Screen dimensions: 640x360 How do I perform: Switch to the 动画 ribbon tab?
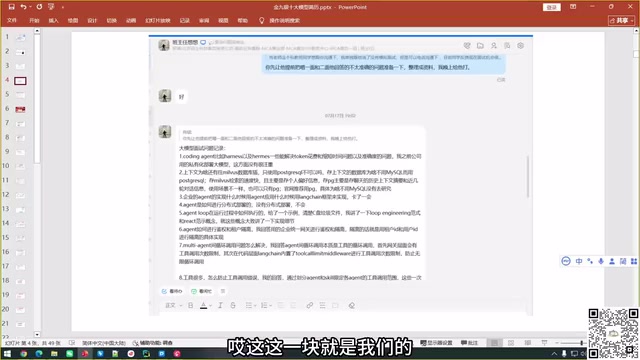tap(131, 20)
